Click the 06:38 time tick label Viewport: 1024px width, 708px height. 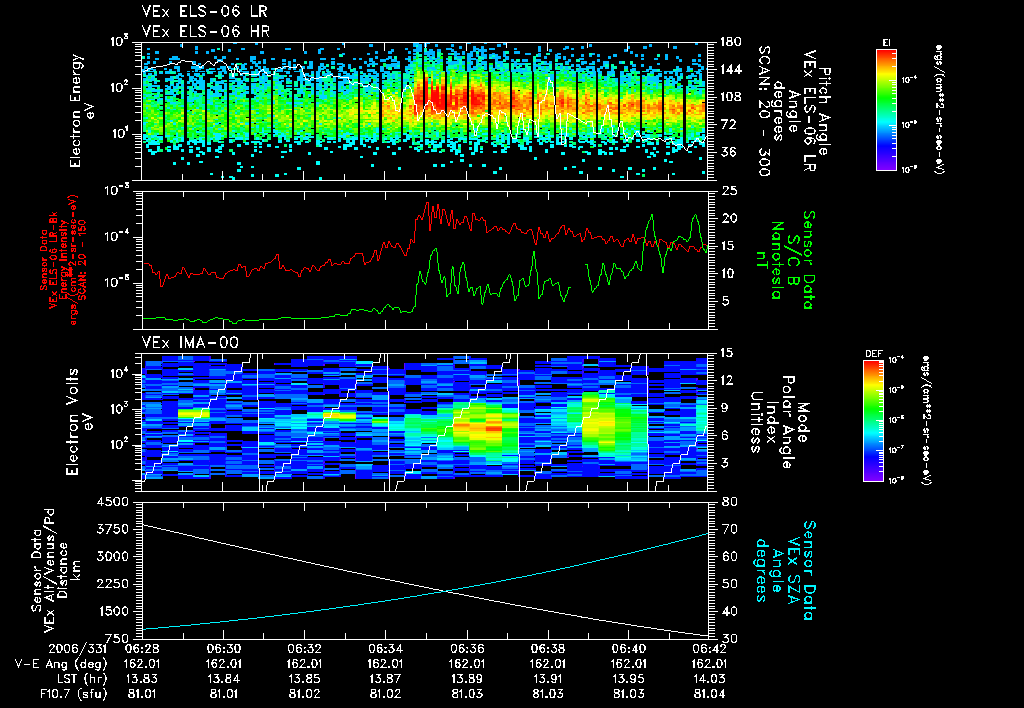(x=547, y=649)
